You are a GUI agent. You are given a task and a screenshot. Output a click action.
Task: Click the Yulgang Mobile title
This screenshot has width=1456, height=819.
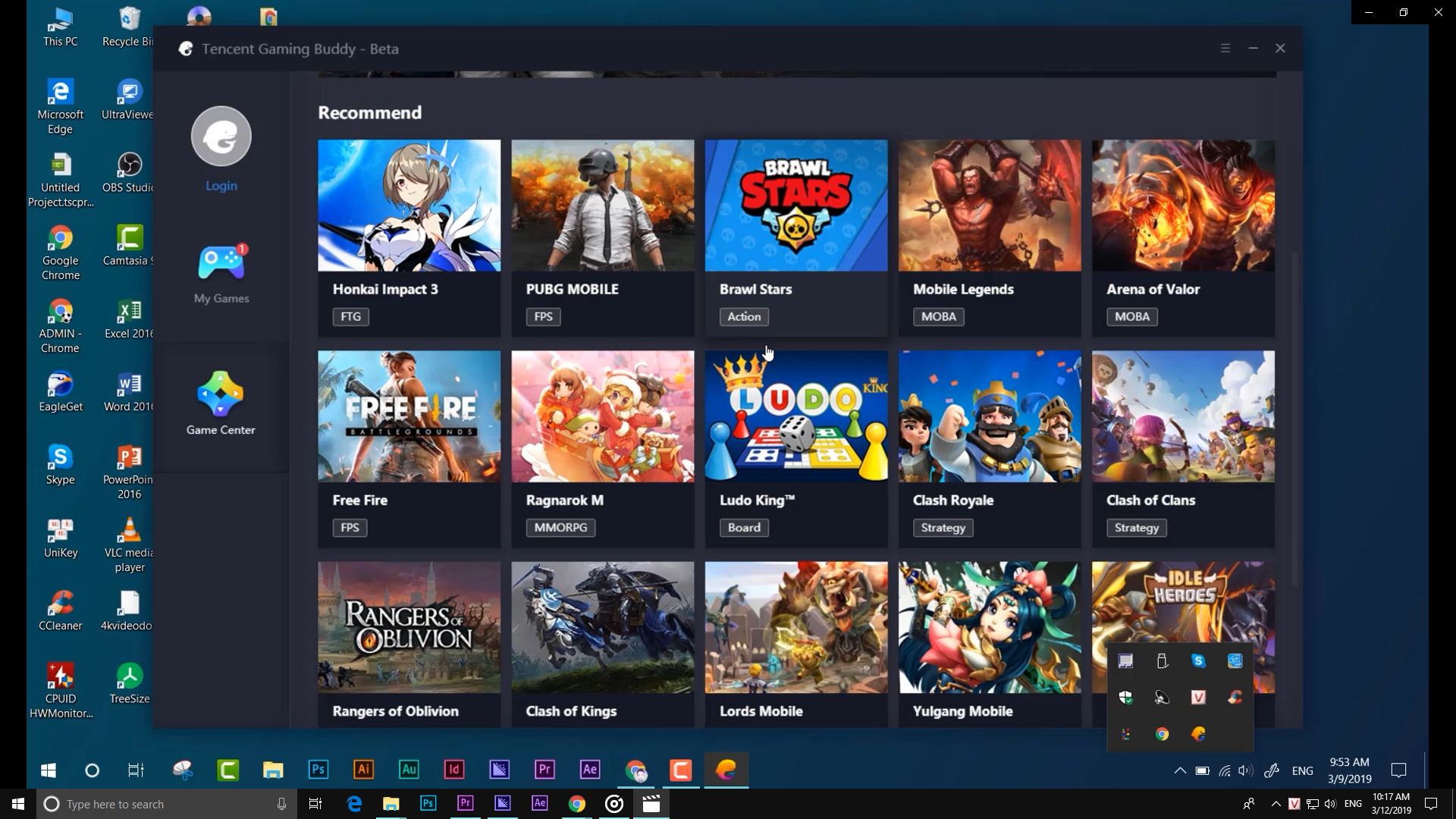coord(962,711)
